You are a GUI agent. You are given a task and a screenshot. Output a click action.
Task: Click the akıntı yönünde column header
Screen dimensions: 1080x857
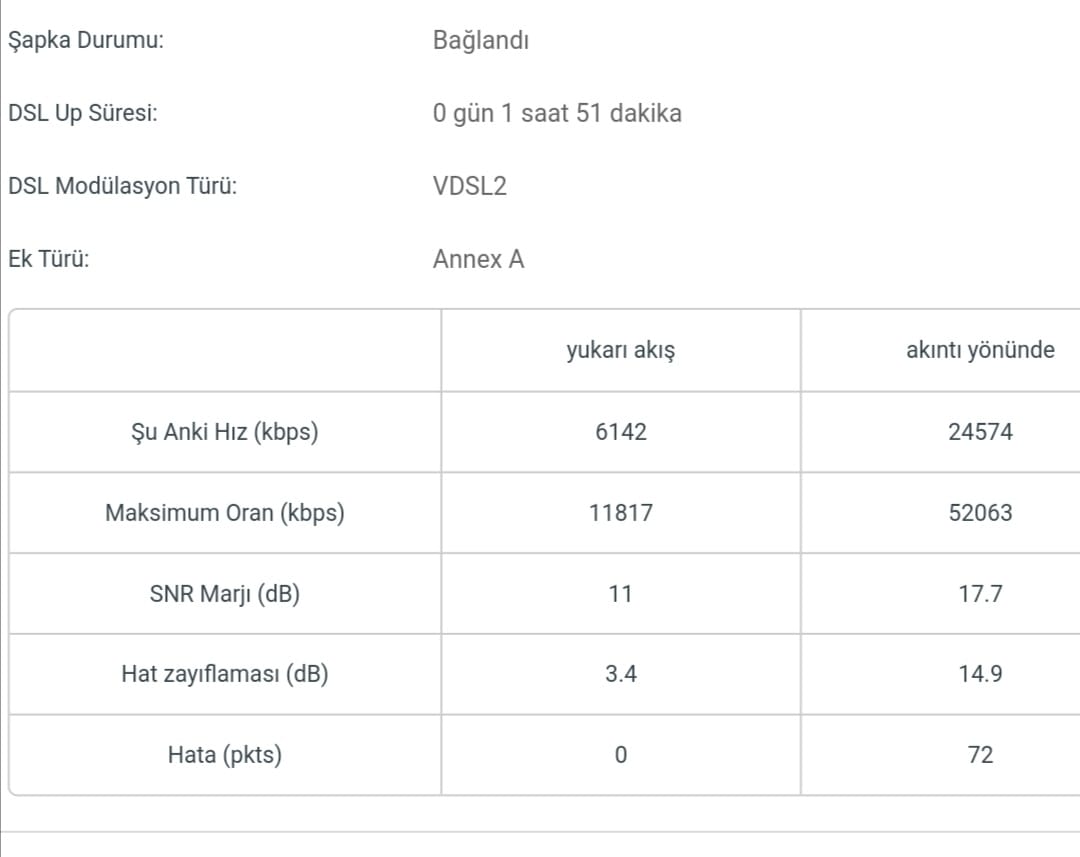[980, 350]
